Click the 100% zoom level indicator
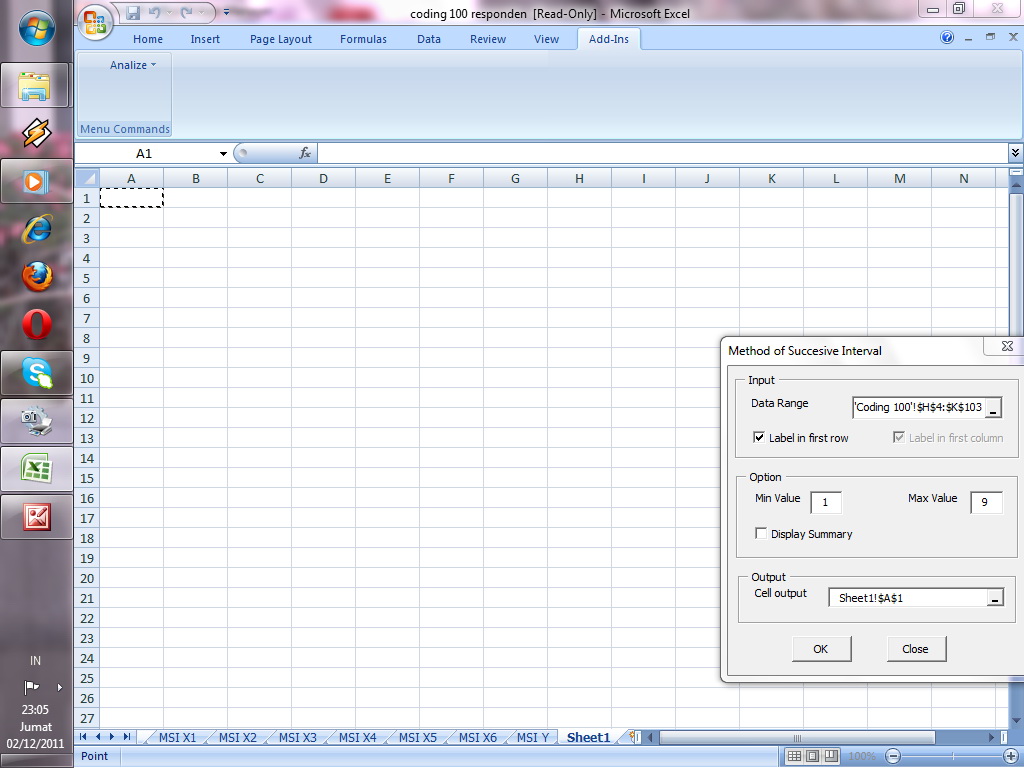 pos(862,756)
